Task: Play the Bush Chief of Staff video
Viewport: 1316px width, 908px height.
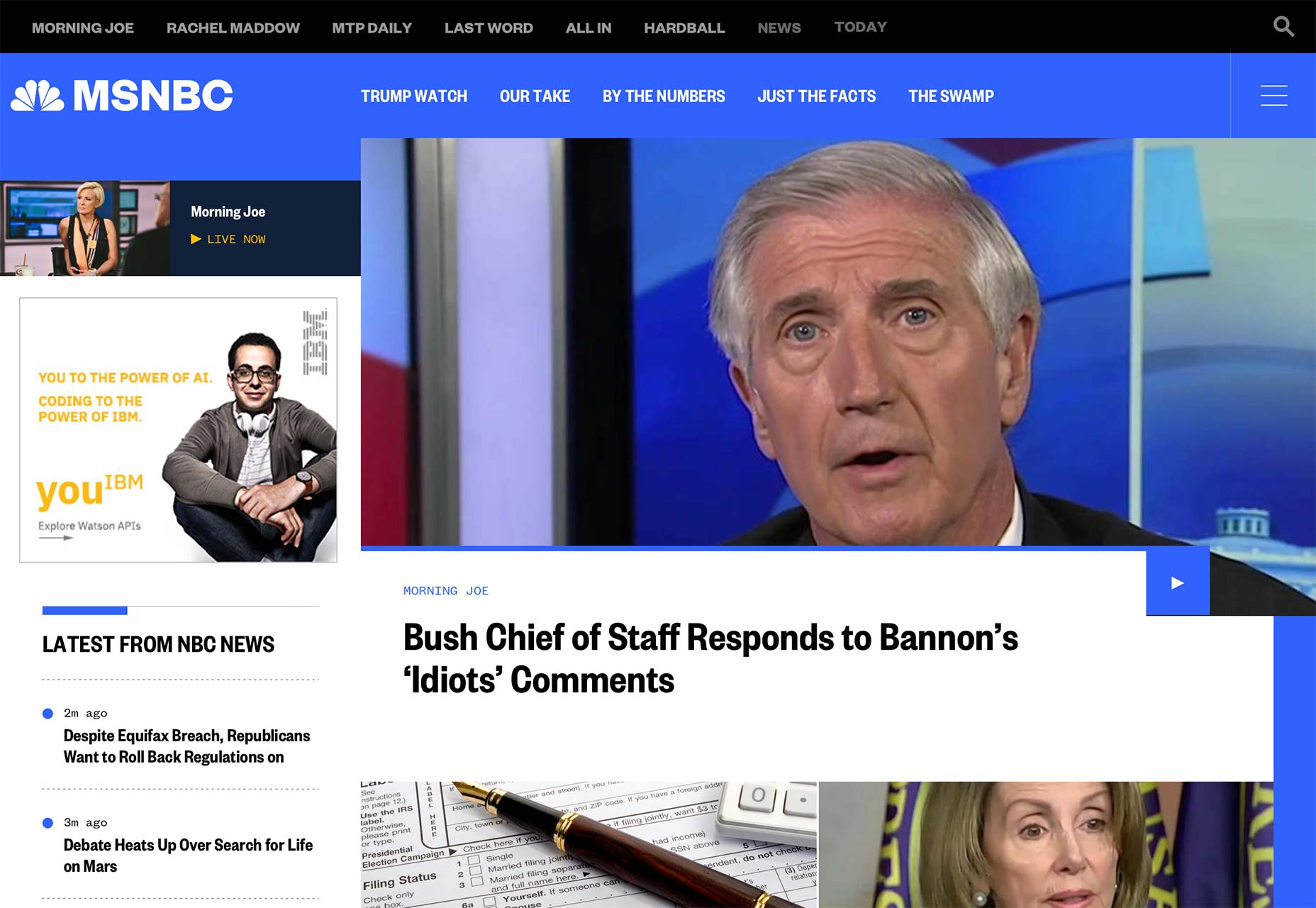Action: [1178, 583]
